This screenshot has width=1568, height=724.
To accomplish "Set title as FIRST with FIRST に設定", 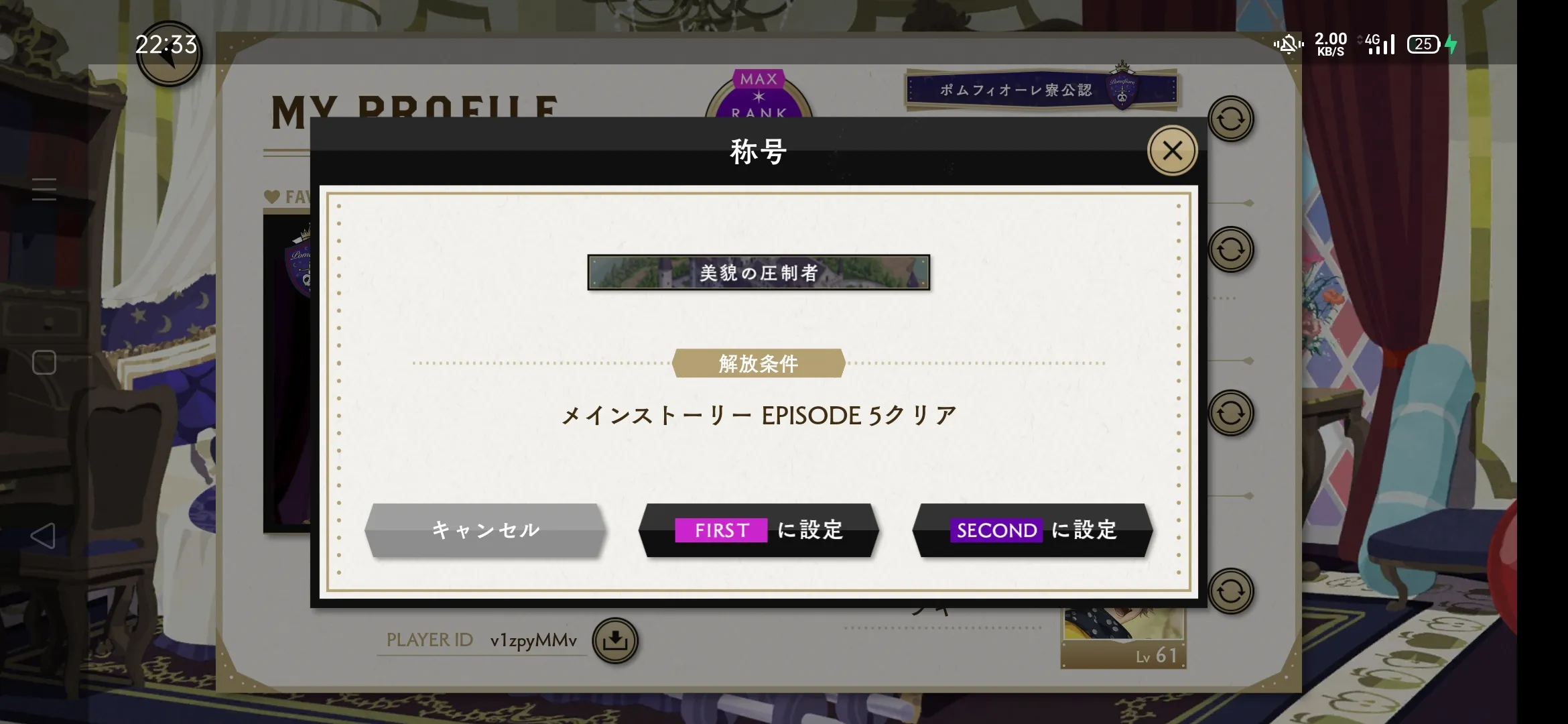I will 759,530.
